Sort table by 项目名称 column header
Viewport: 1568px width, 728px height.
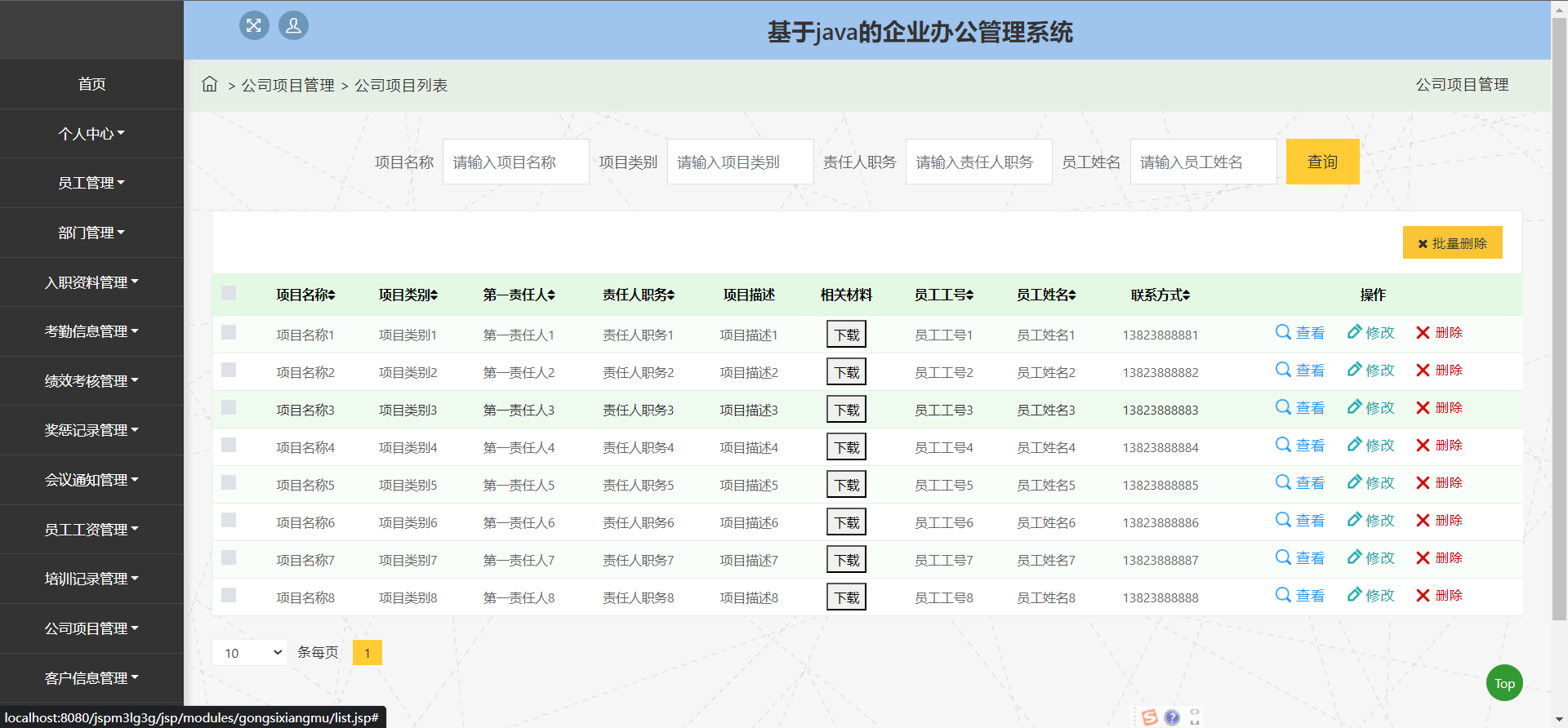pyautogui.click(x=305, y=295)
